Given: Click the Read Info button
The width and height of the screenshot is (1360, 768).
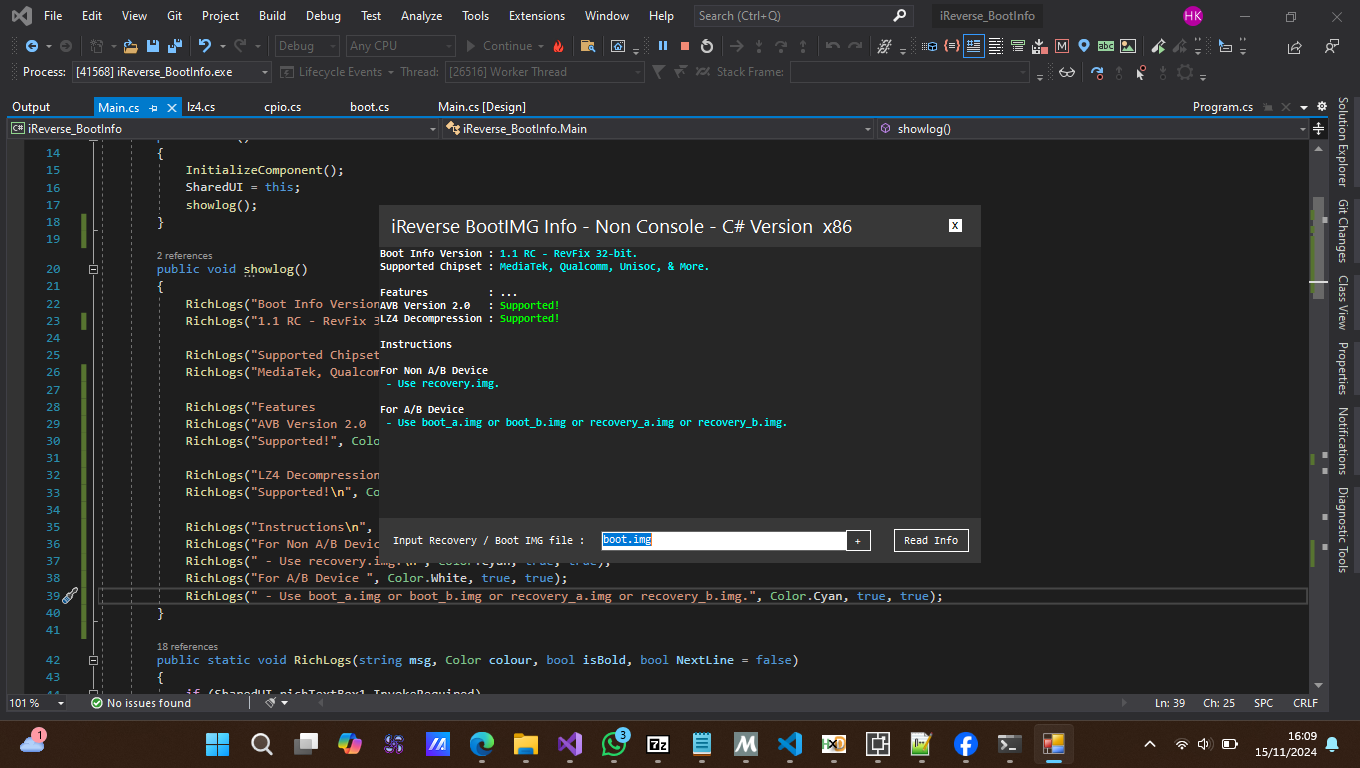Looking at the screenshot, I should 931,540.
